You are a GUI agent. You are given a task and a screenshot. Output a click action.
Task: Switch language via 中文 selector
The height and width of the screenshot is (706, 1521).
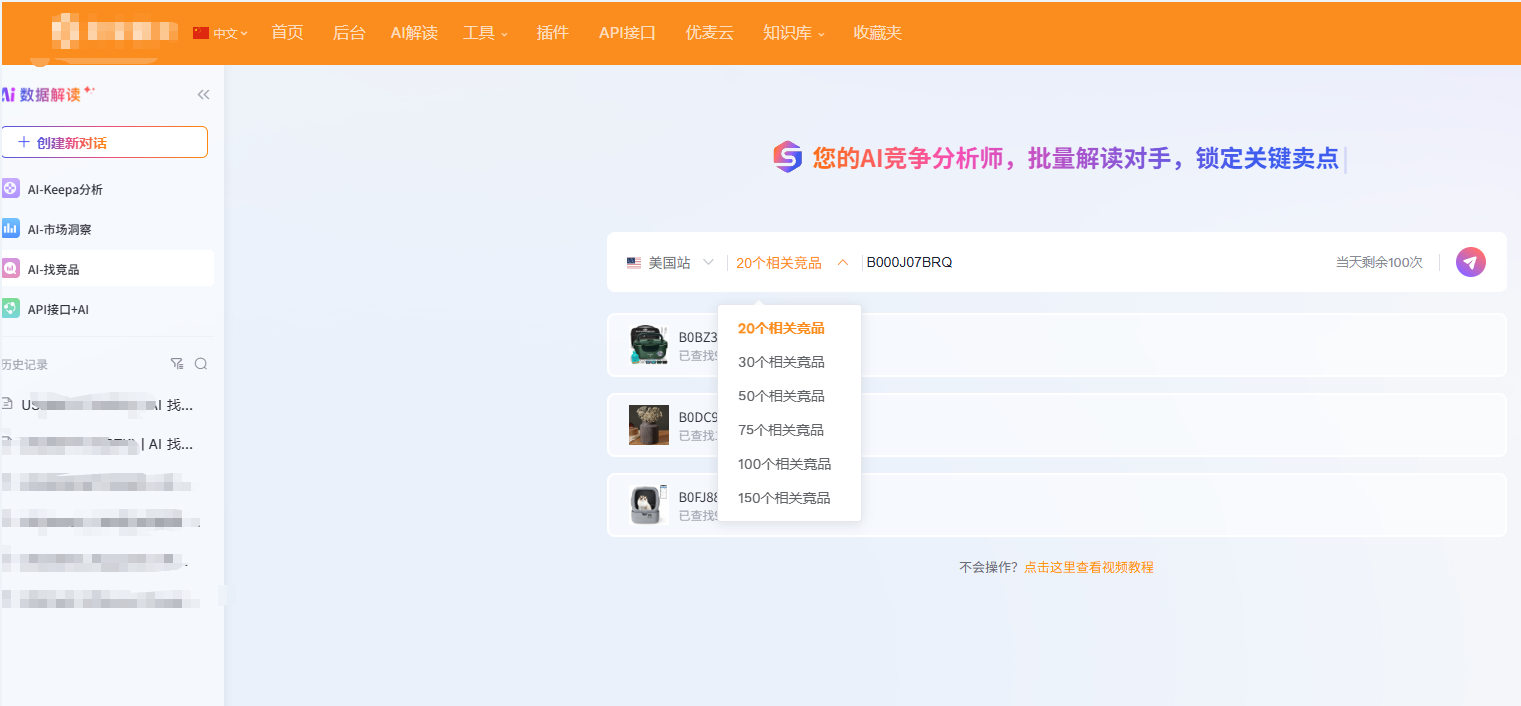pyautogui.click(x=221, y=33)
